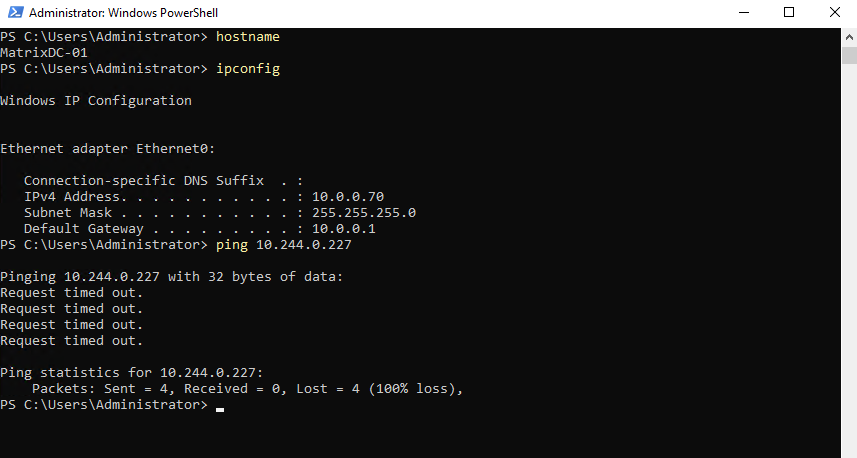Click the Windows IP Configuration heading

point(96,101)
